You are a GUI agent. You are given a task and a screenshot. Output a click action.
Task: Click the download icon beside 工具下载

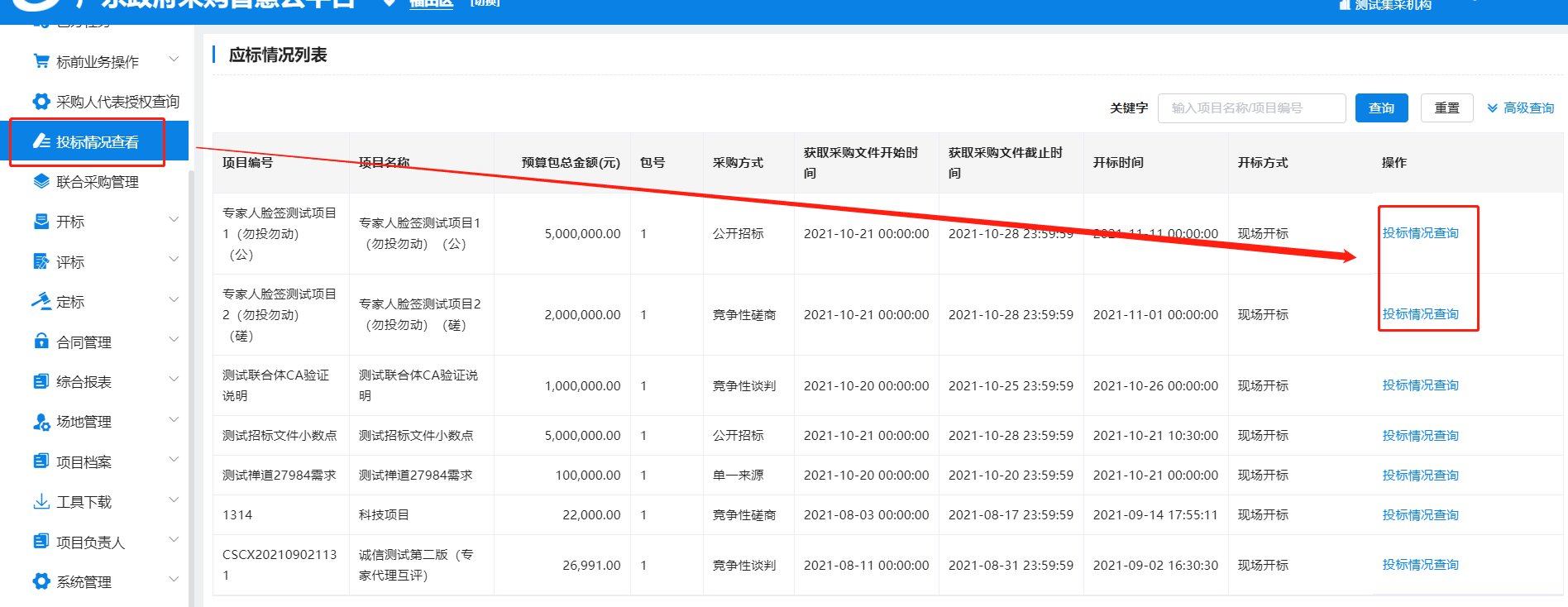point(41,502)
